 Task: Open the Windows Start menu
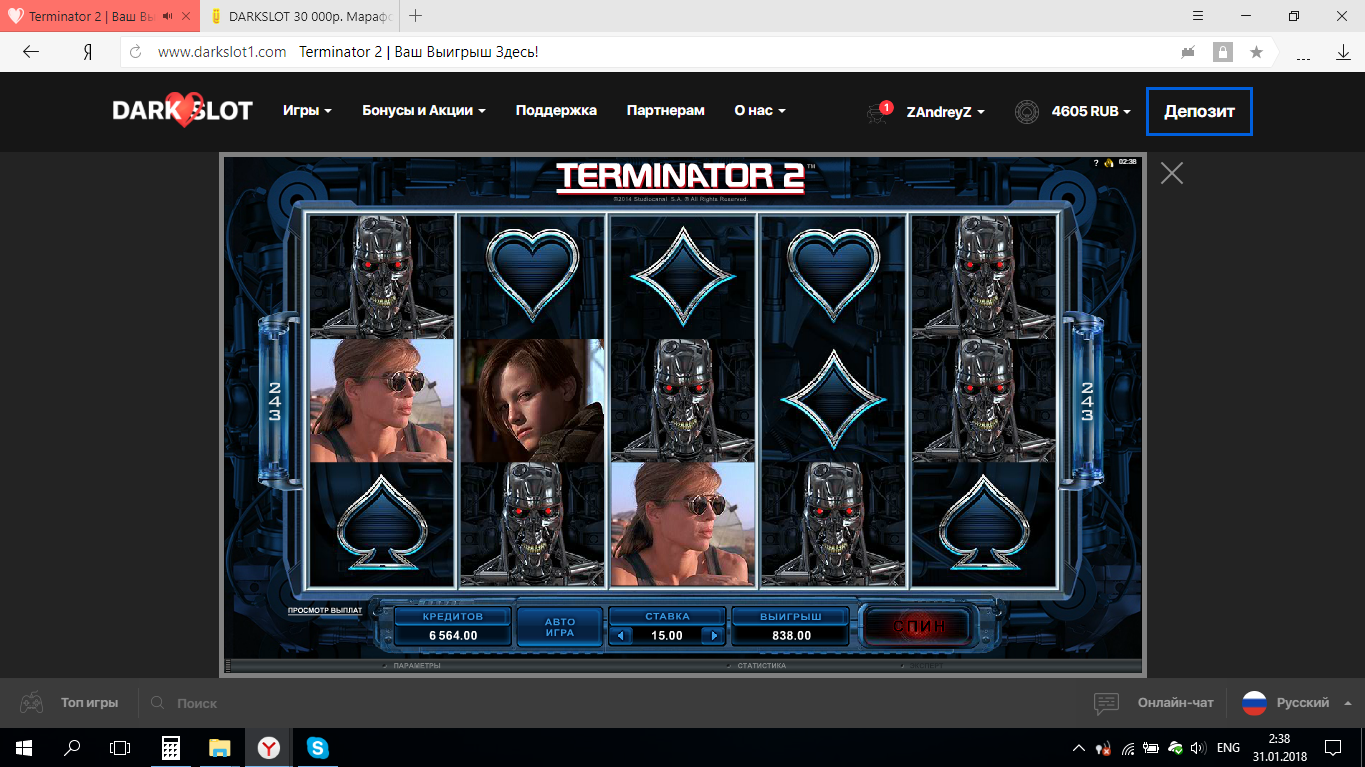[x=24, y=747]
